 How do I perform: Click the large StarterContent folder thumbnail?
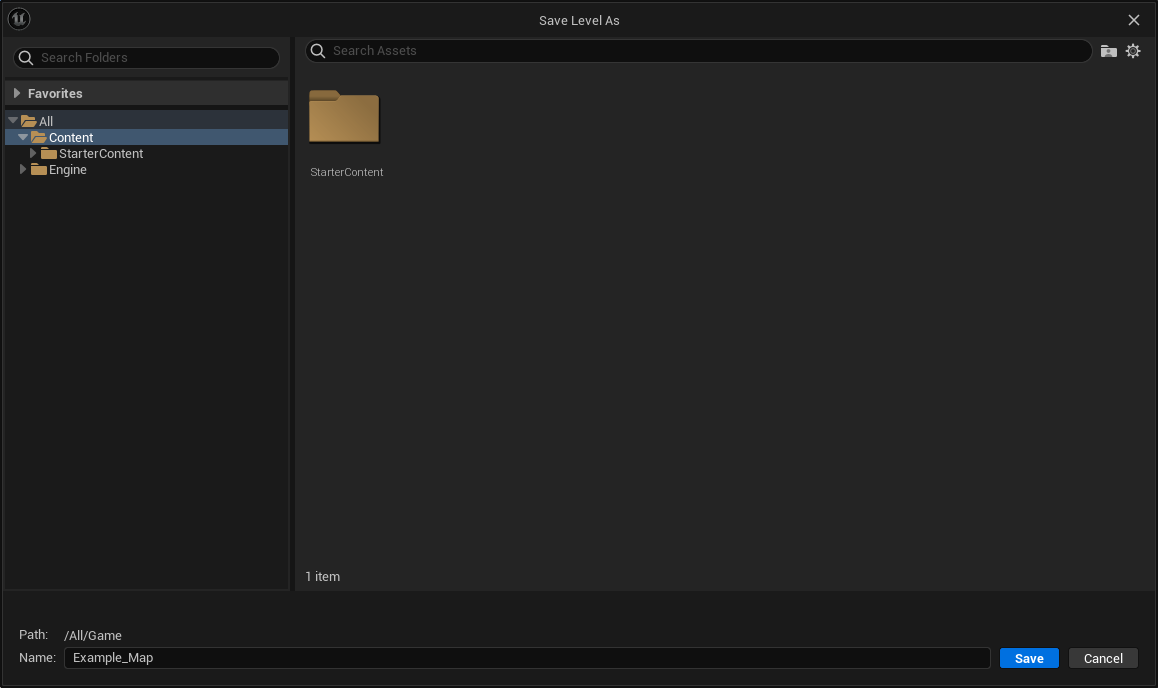[344, 118]
